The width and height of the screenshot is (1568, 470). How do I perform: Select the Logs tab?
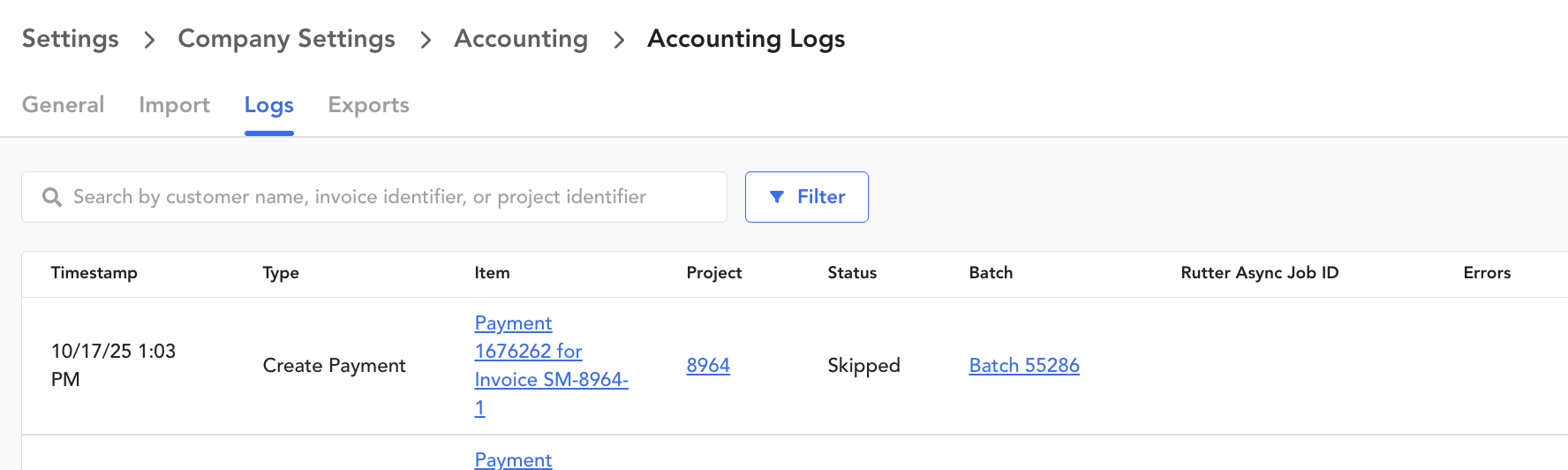tap(268, 105)
